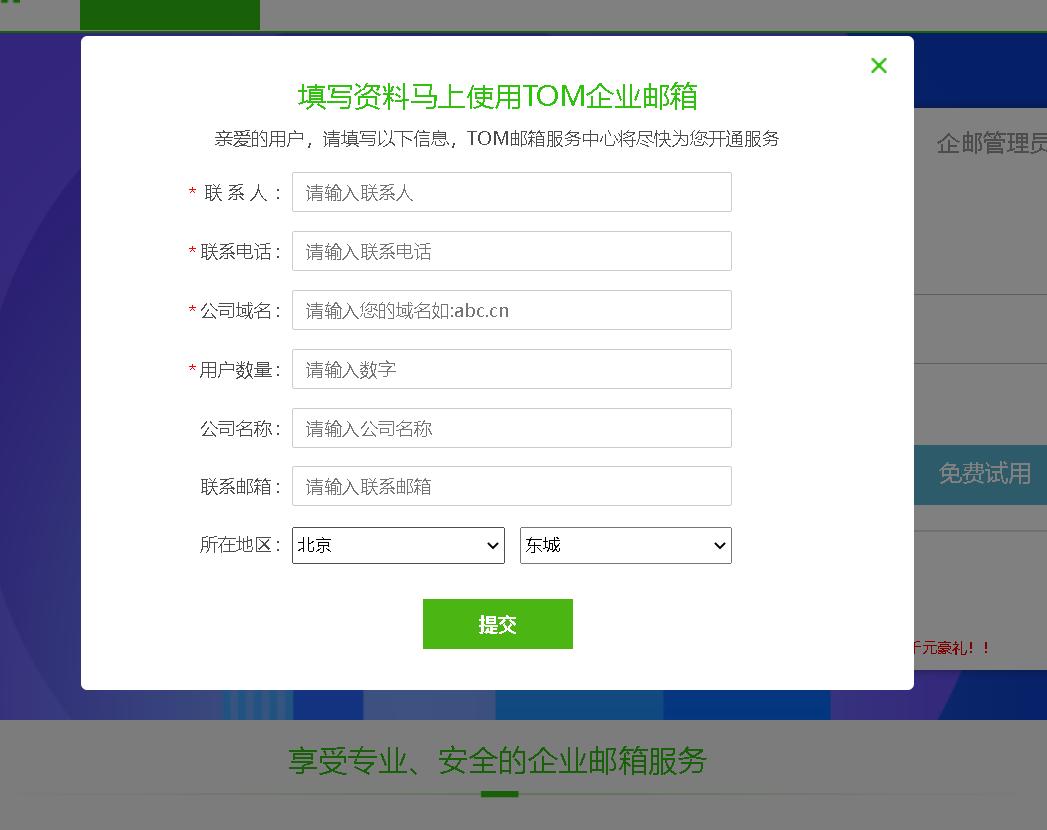Click the 联系邮箱 contact email field

511,486
